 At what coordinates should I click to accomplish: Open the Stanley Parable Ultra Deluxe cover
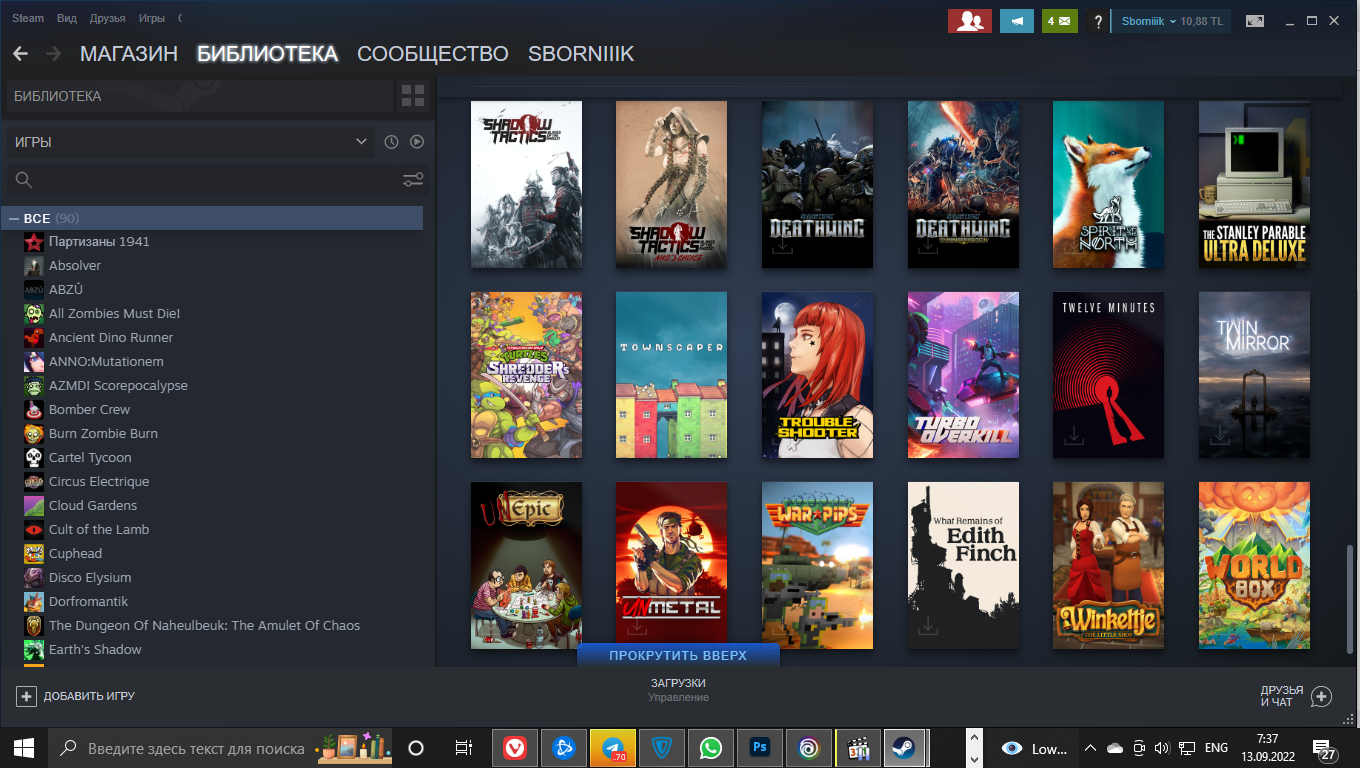[1254, 184]
